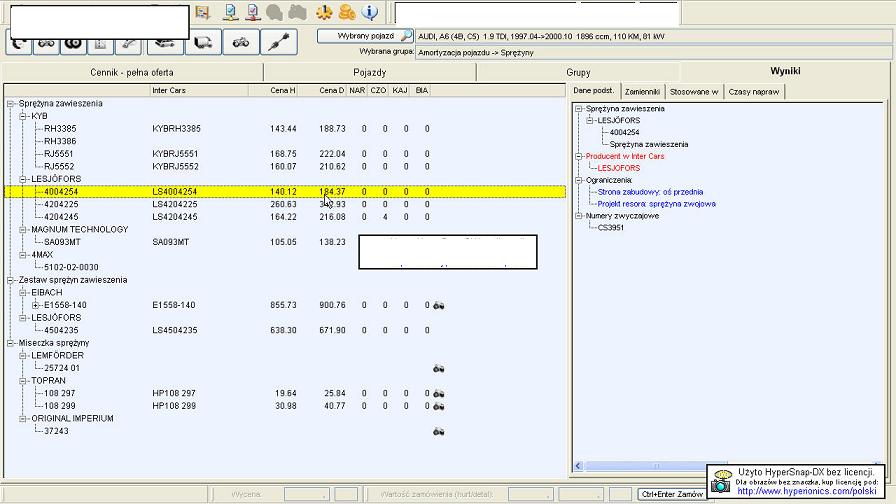Screen dimensions: 896x504
Task: Select the 4504235 spring set row
Action: [285, 330]
